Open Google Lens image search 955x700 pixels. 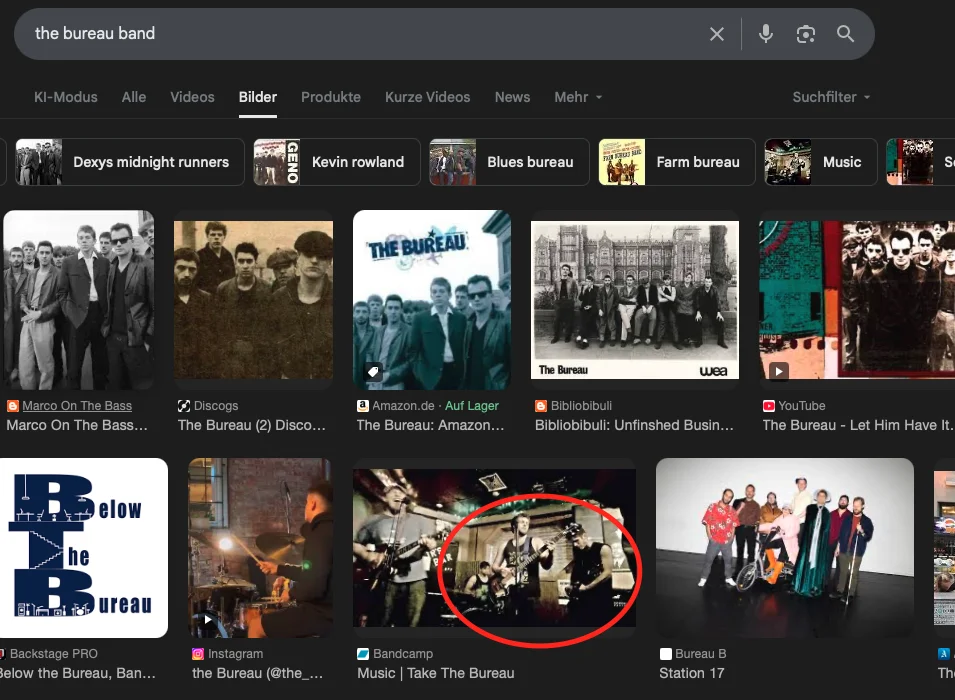(806, 34)
